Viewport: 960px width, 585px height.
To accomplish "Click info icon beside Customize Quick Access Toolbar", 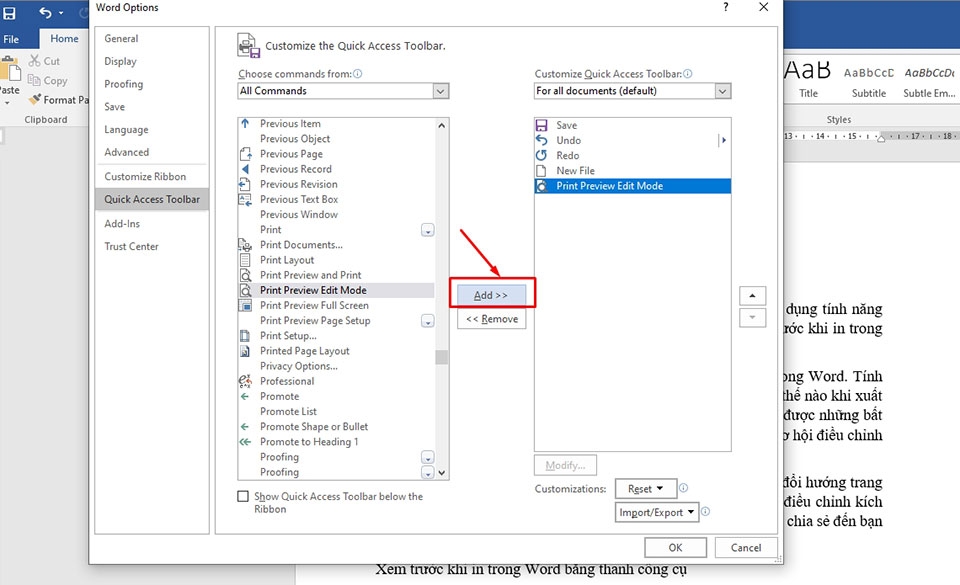I will [688, 73].
